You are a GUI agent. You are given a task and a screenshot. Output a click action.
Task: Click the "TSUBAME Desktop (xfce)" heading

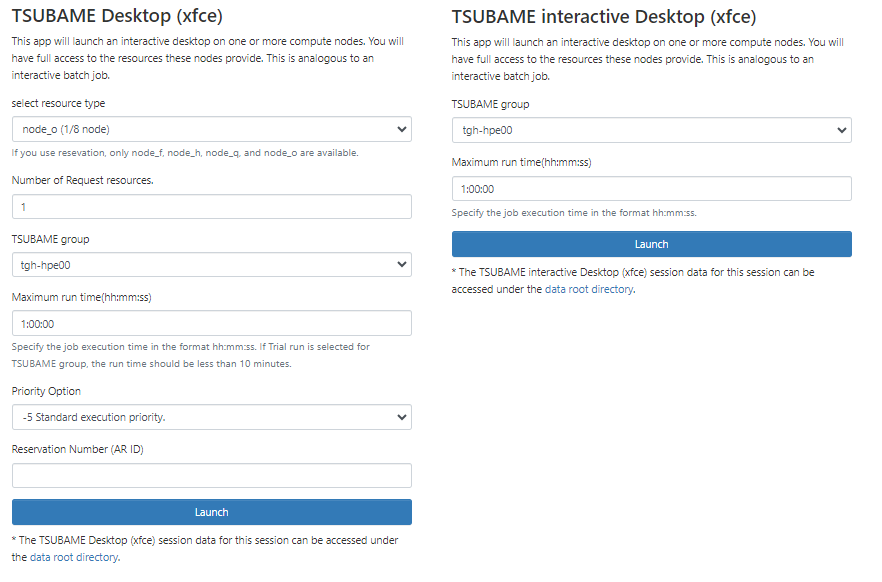(117, 16)
